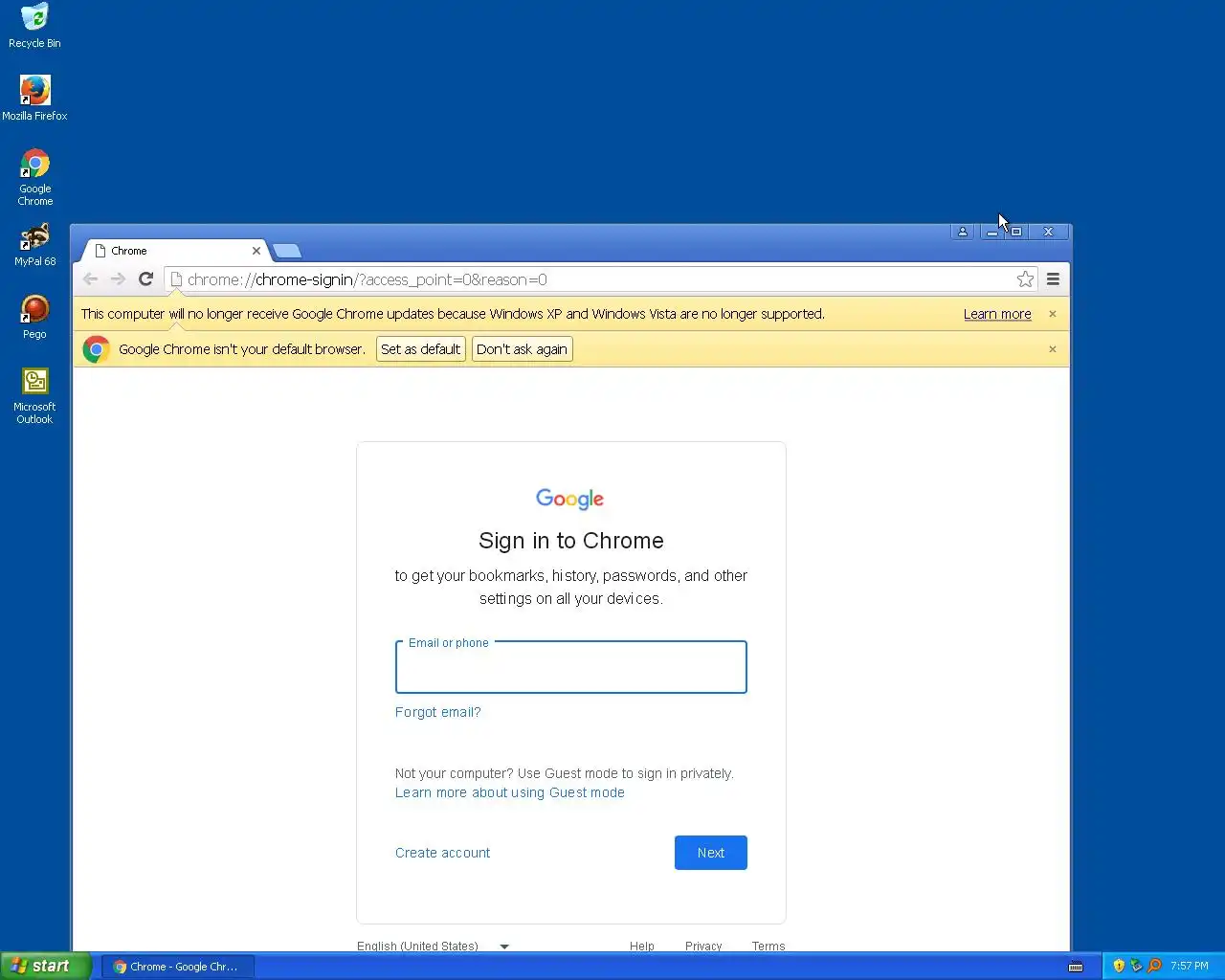Click the page icon in the address bar
This screenshot has height=980, width=1225.
(x=176, y=279)
